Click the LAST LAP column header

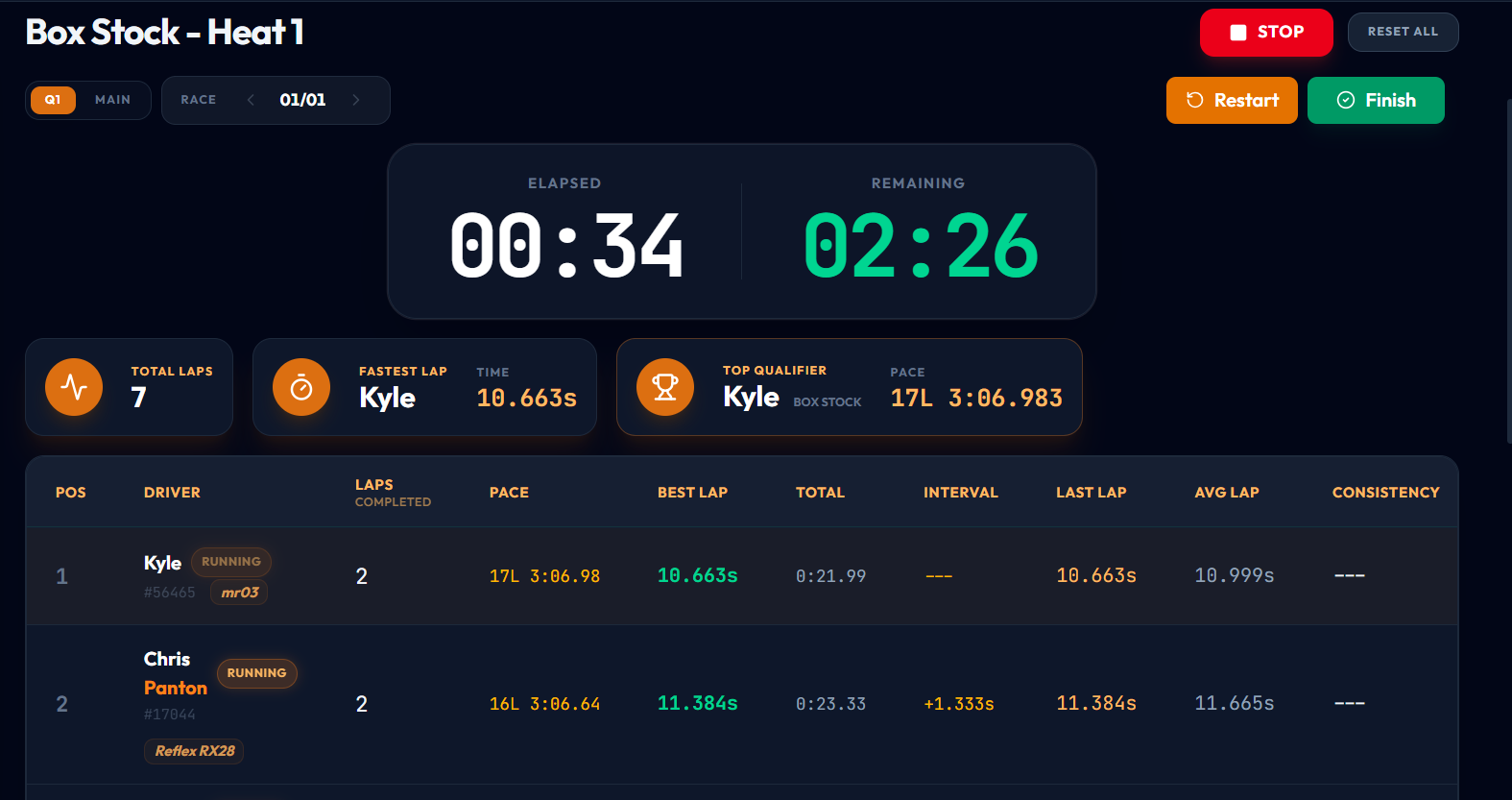tap(1092, 493)
